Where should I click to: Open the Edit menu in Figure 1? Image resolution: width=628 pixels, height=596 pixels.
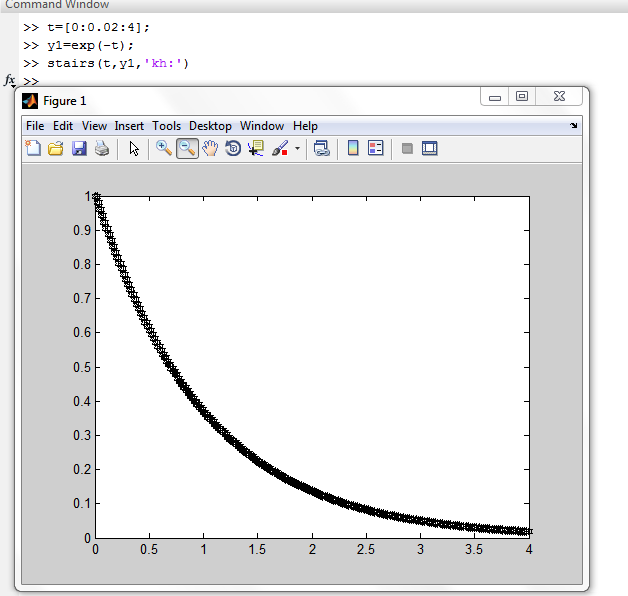(63, 126)
